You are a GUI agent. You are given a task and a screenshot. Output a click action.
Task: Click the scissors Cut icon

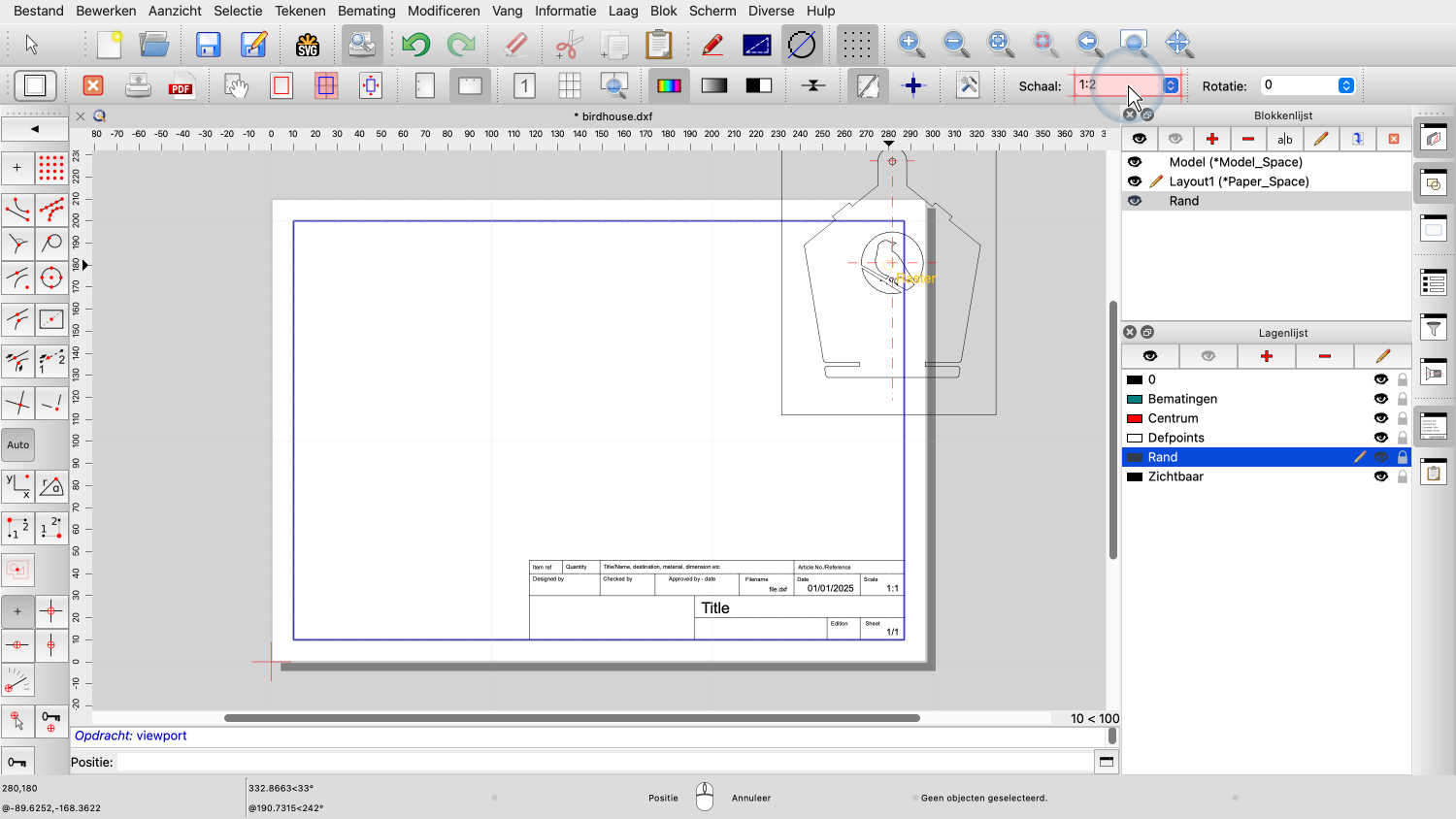point(569,45)
